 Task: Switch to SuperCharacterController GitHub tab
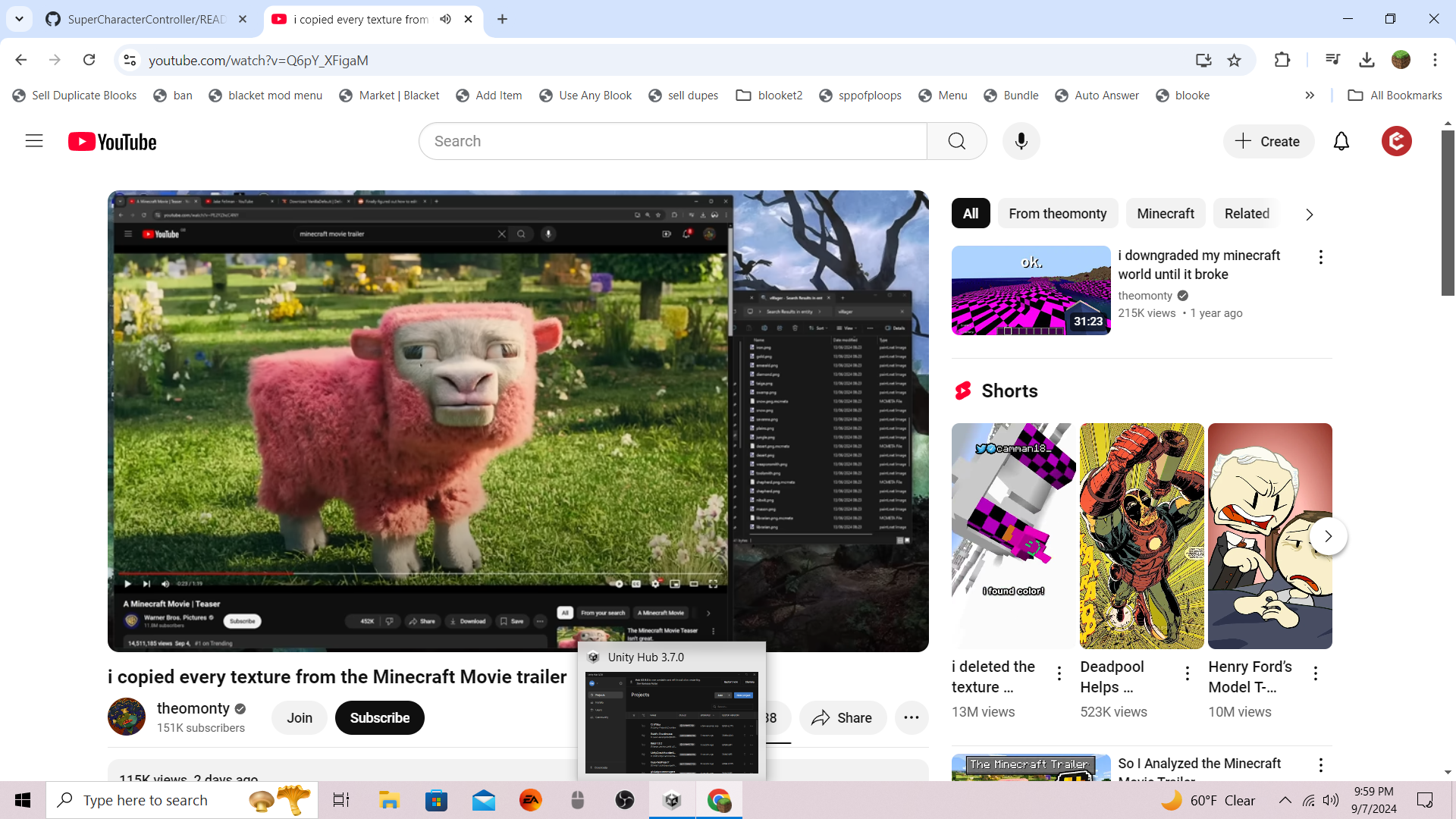click(x=146, y=19)
